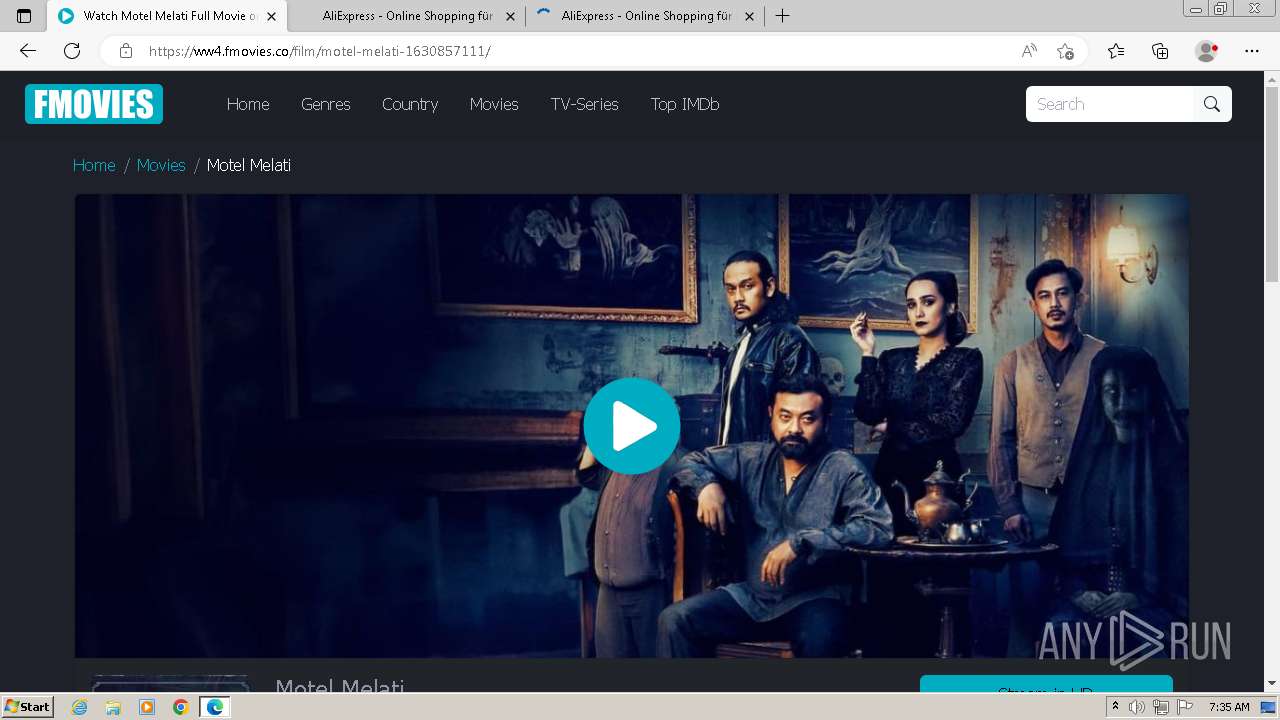Select the address bar URL
The image size is (1280, 720).
tap(320, 51)
